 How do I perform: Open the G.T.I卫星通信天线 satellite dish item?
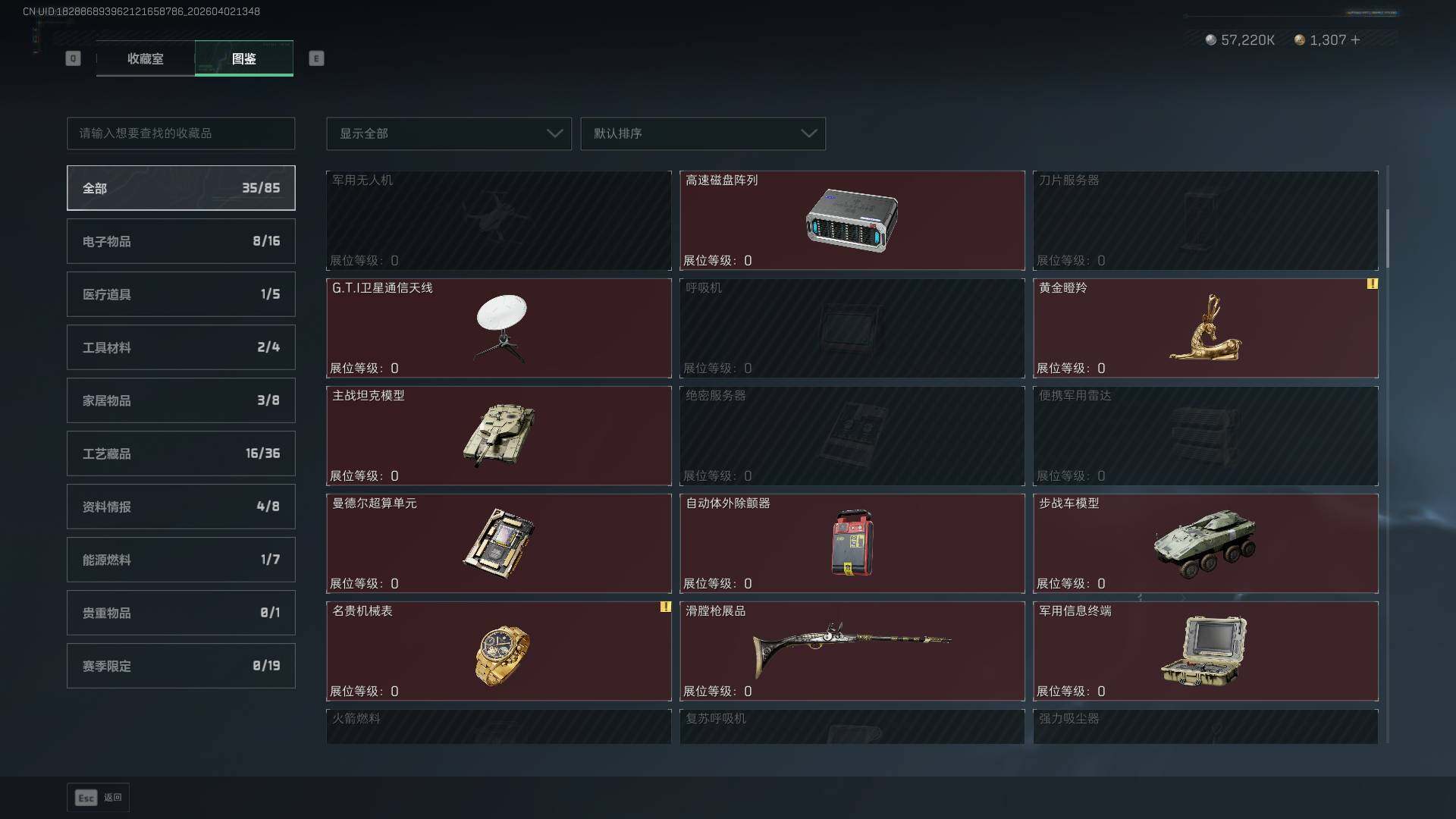pyautogui.click(x=498, y=328)
